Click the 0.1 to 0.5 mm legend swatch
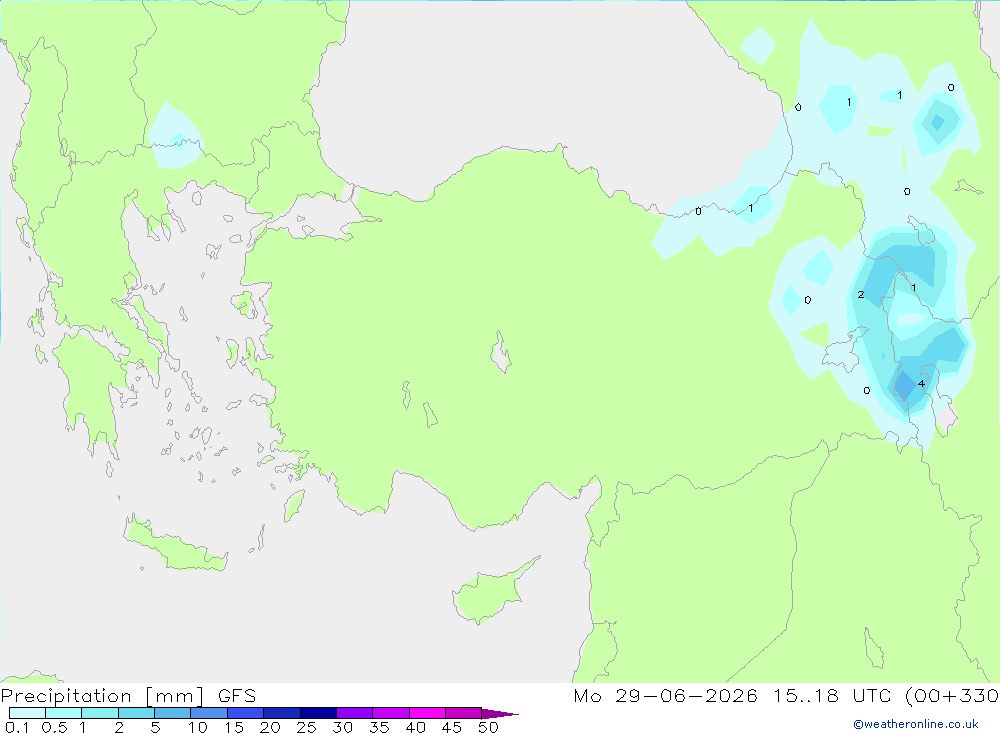Screen dimensions: 1000x733 27,713
